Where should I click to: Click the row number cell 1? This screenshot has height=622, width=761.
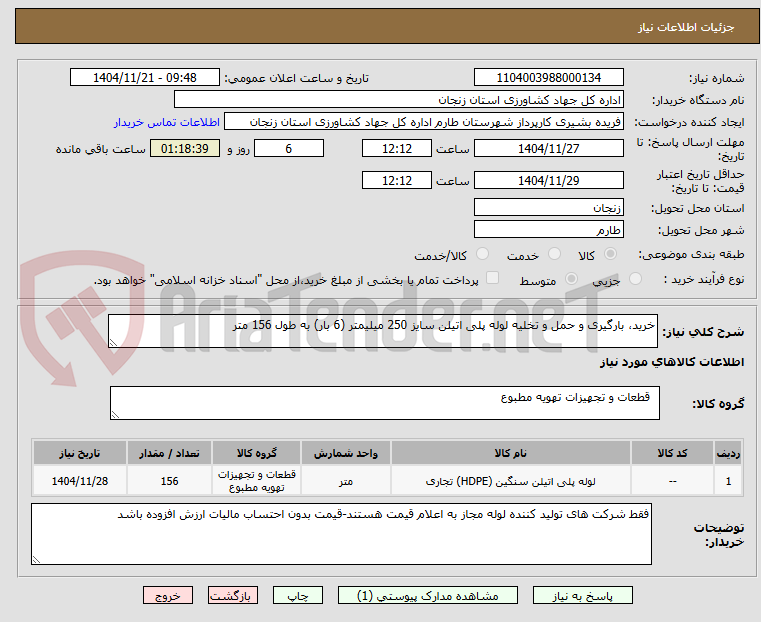pyautogui.click(x=728, y=481)
